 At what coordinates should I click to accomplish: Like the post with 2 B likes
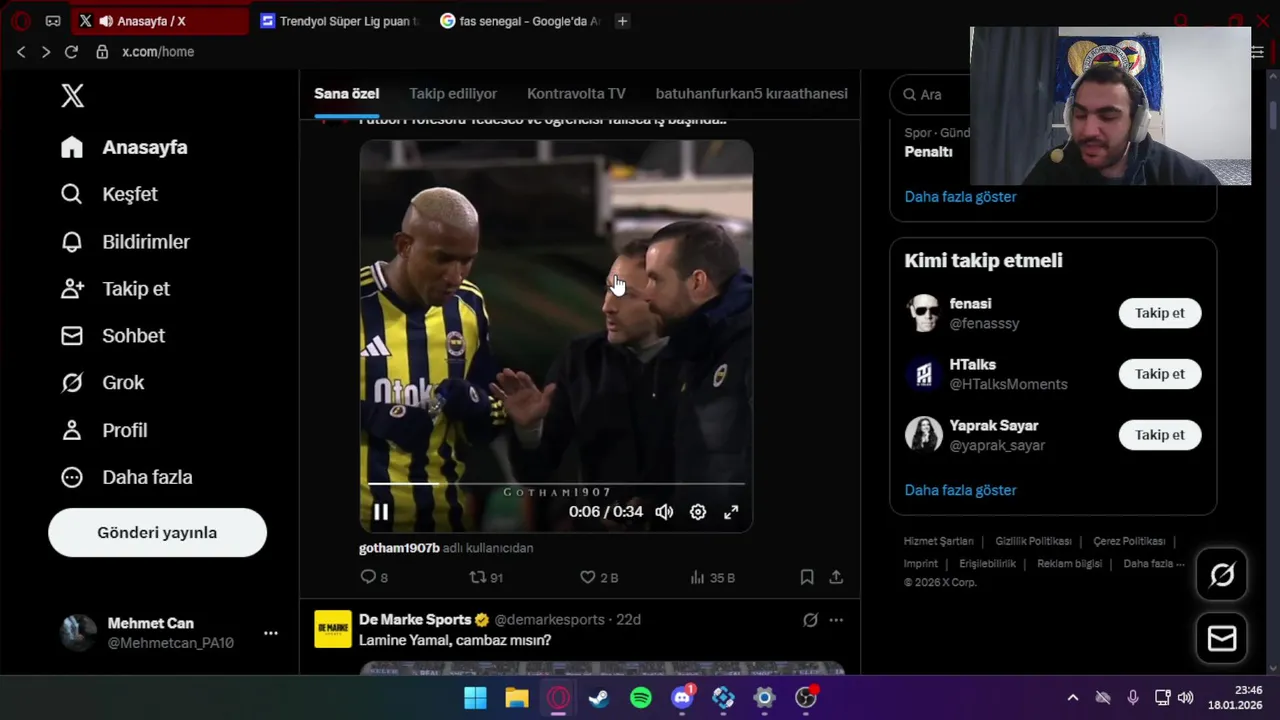599,577
